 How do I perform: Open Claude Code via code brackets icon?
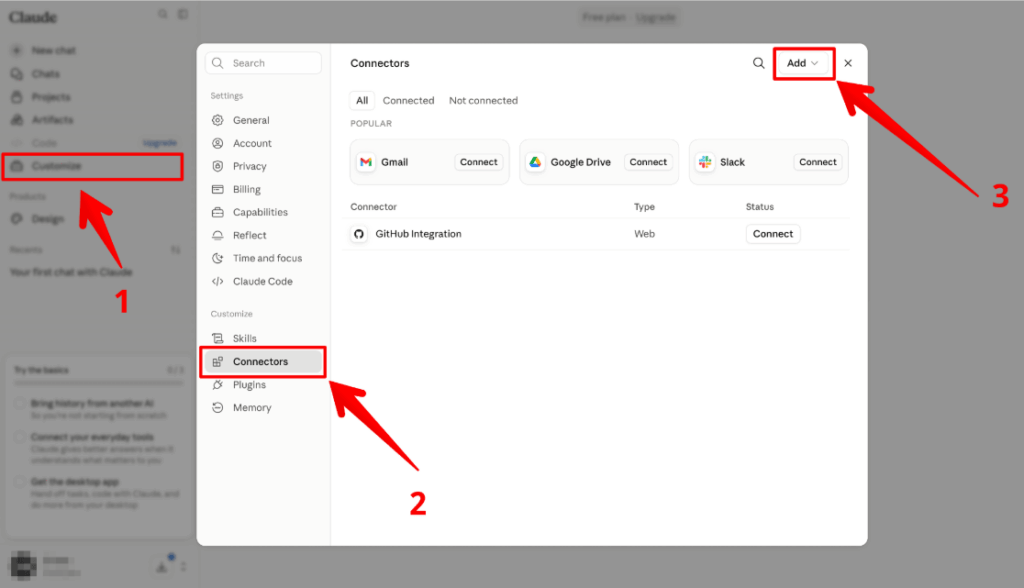tap(217, 282)
